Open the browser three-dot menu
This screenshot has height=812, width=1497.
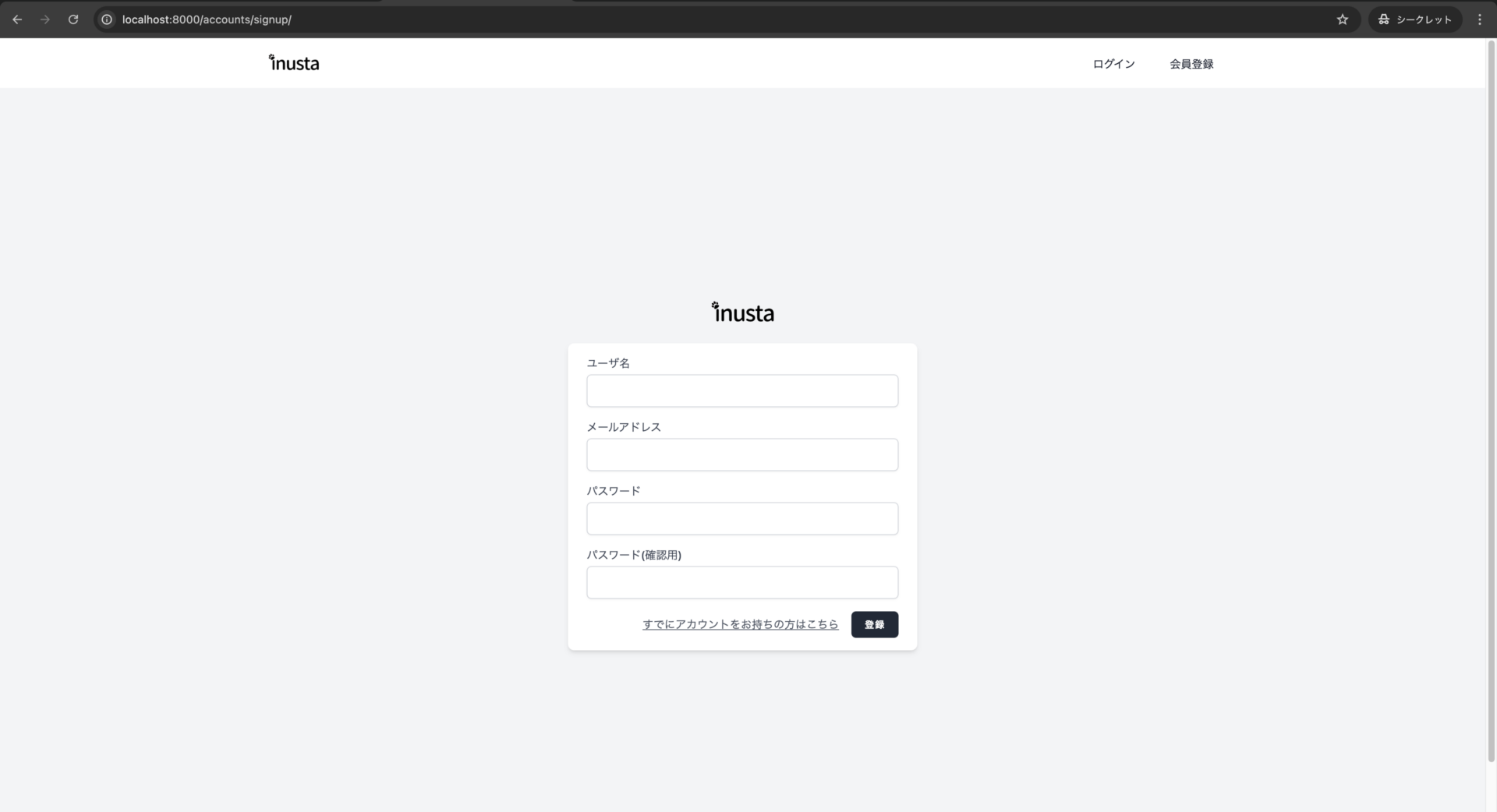coord(1480,19)
